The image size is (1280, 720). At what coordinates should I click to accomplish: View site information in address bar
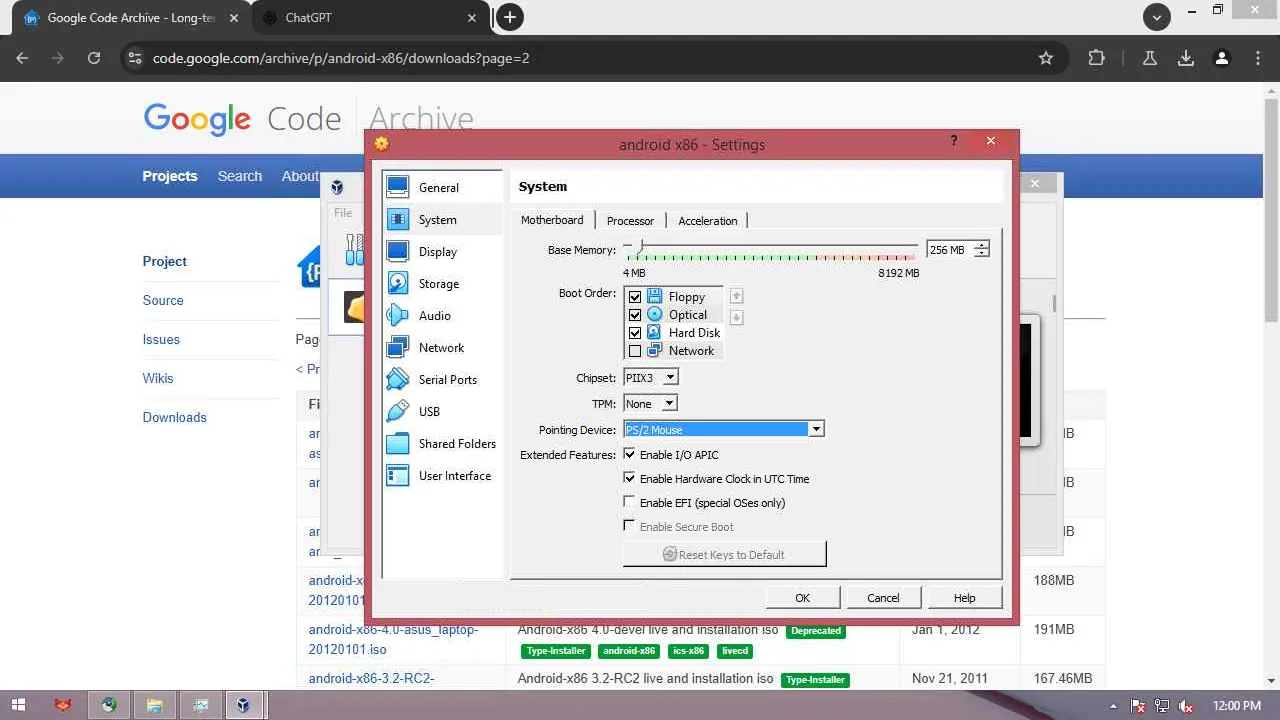click(135, 58)
